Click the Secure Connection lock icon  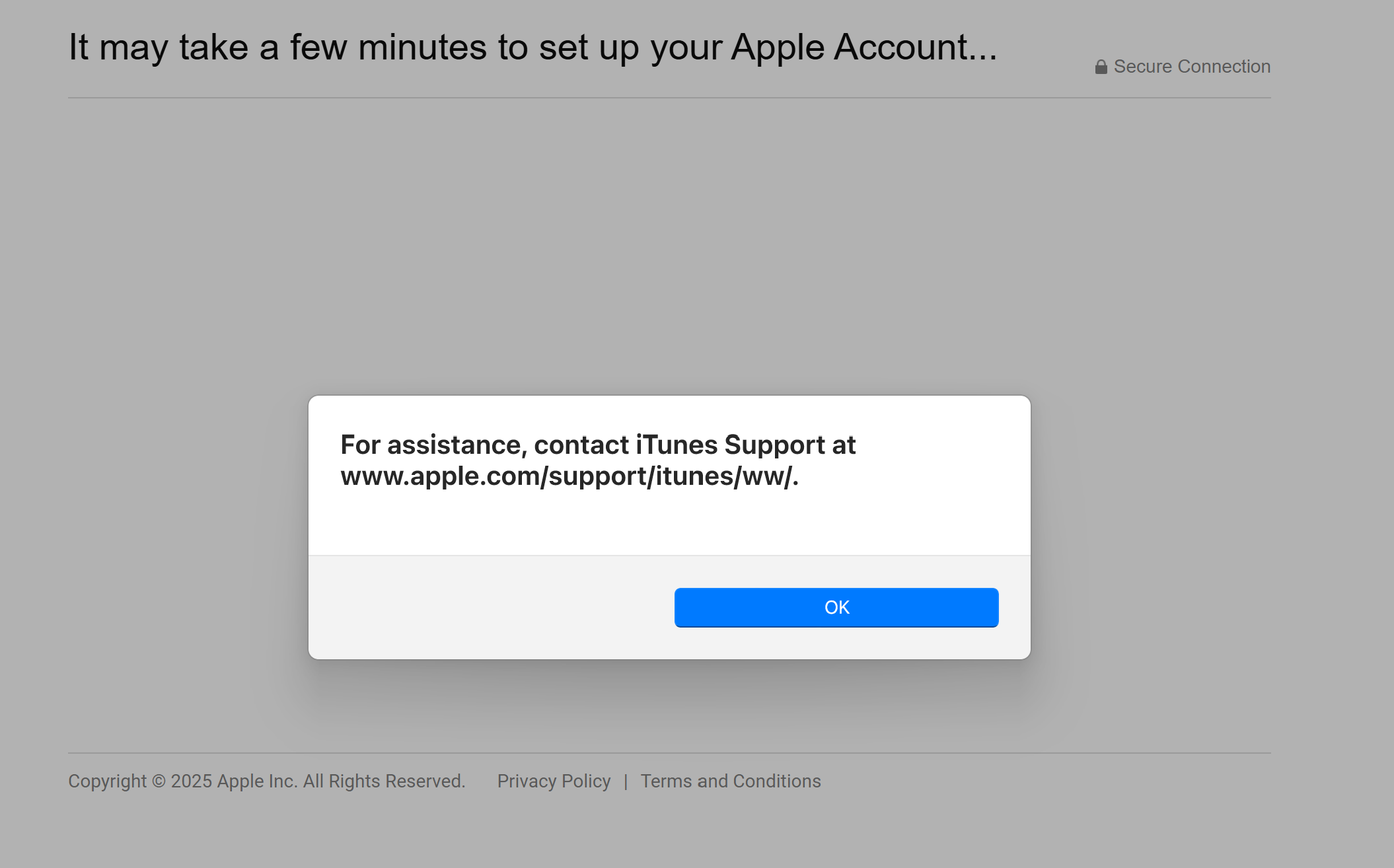point(1101,67)
